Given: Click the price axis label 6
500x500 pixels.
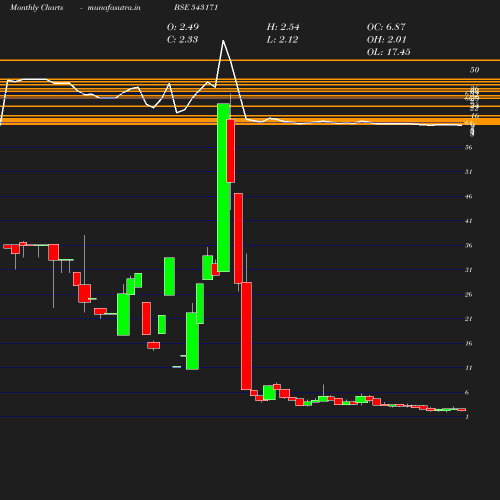Looking at the screenshot, I should (467, 392).
